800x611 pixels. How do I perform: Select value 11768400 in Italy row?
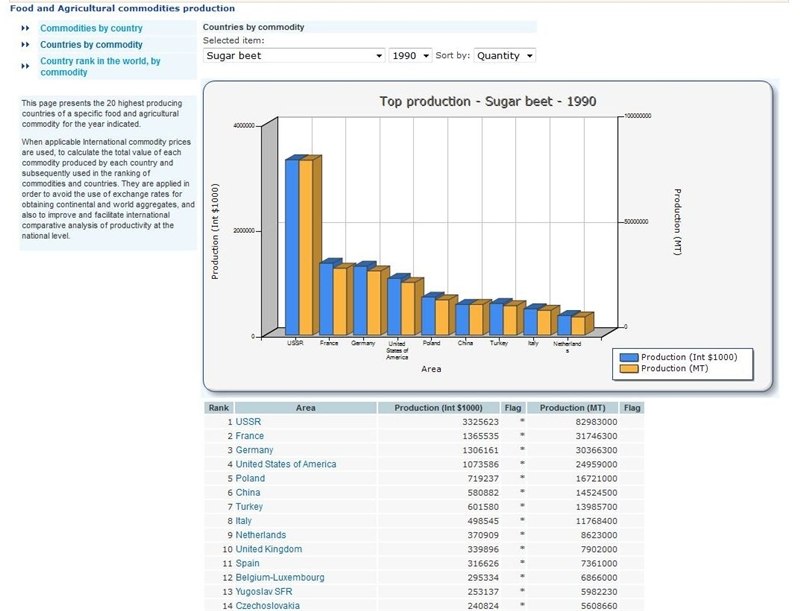click(596, 522)
